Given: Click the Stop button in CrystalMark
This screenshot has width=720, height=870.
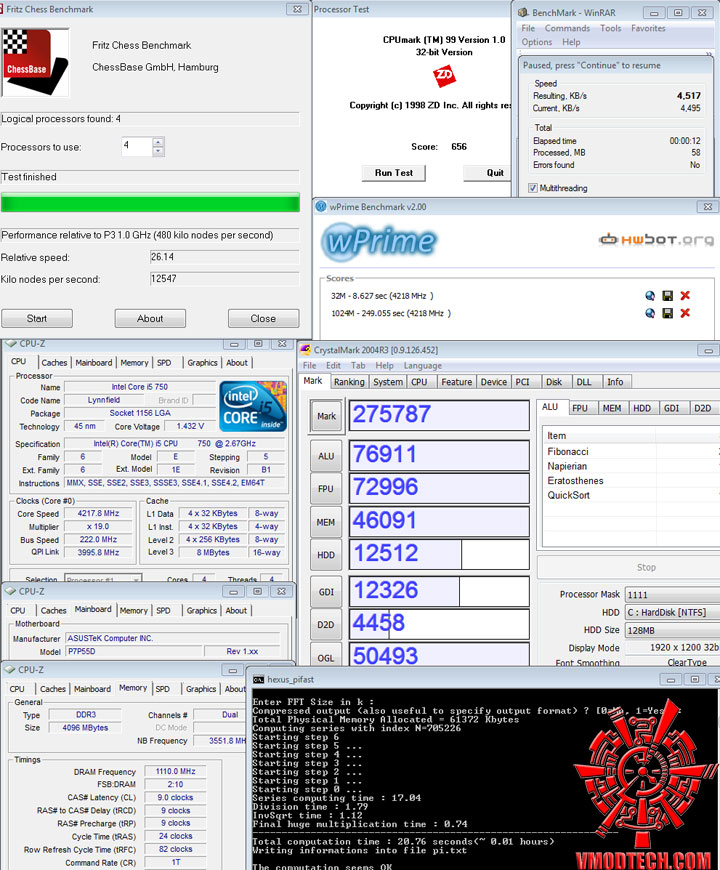Looking at the screenshot, I should [628, 567].
